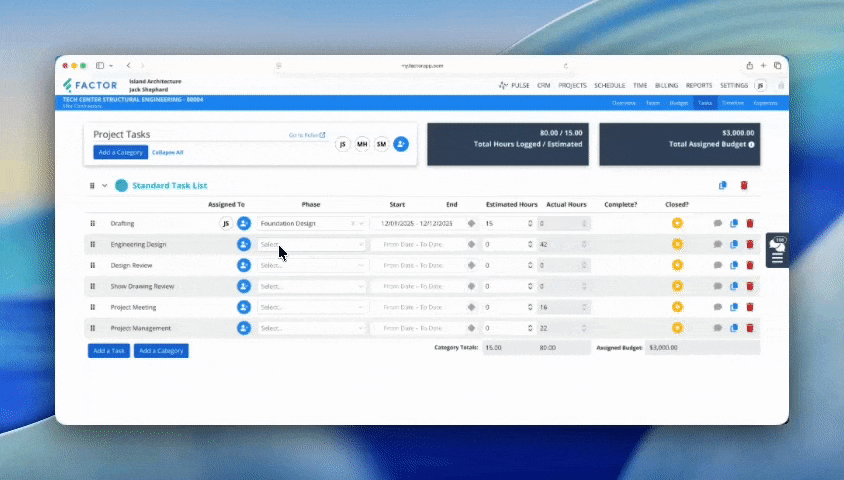
Task: Delete the Show Drawing Review task
Action: coord(750,286)
